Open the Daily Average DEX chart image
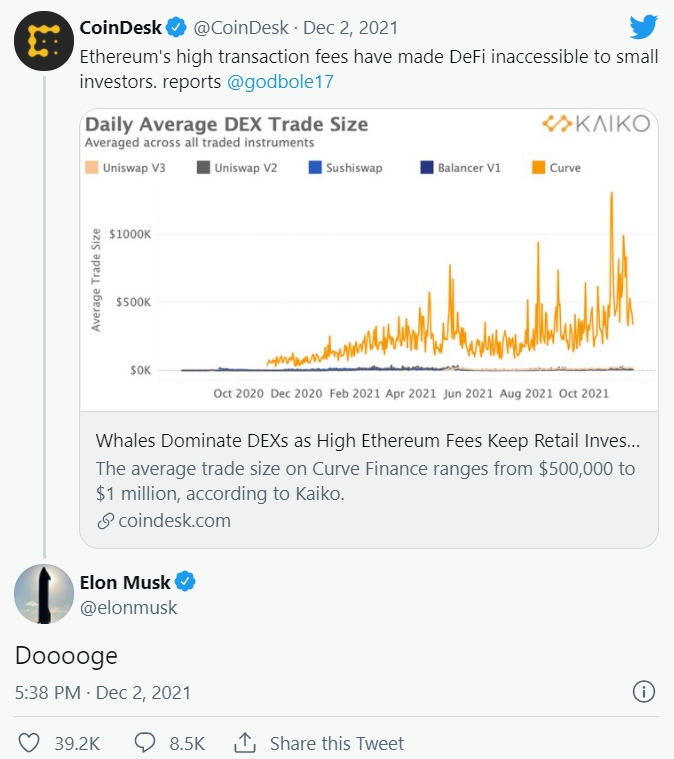The image size is (674, 759). (369, 260)
